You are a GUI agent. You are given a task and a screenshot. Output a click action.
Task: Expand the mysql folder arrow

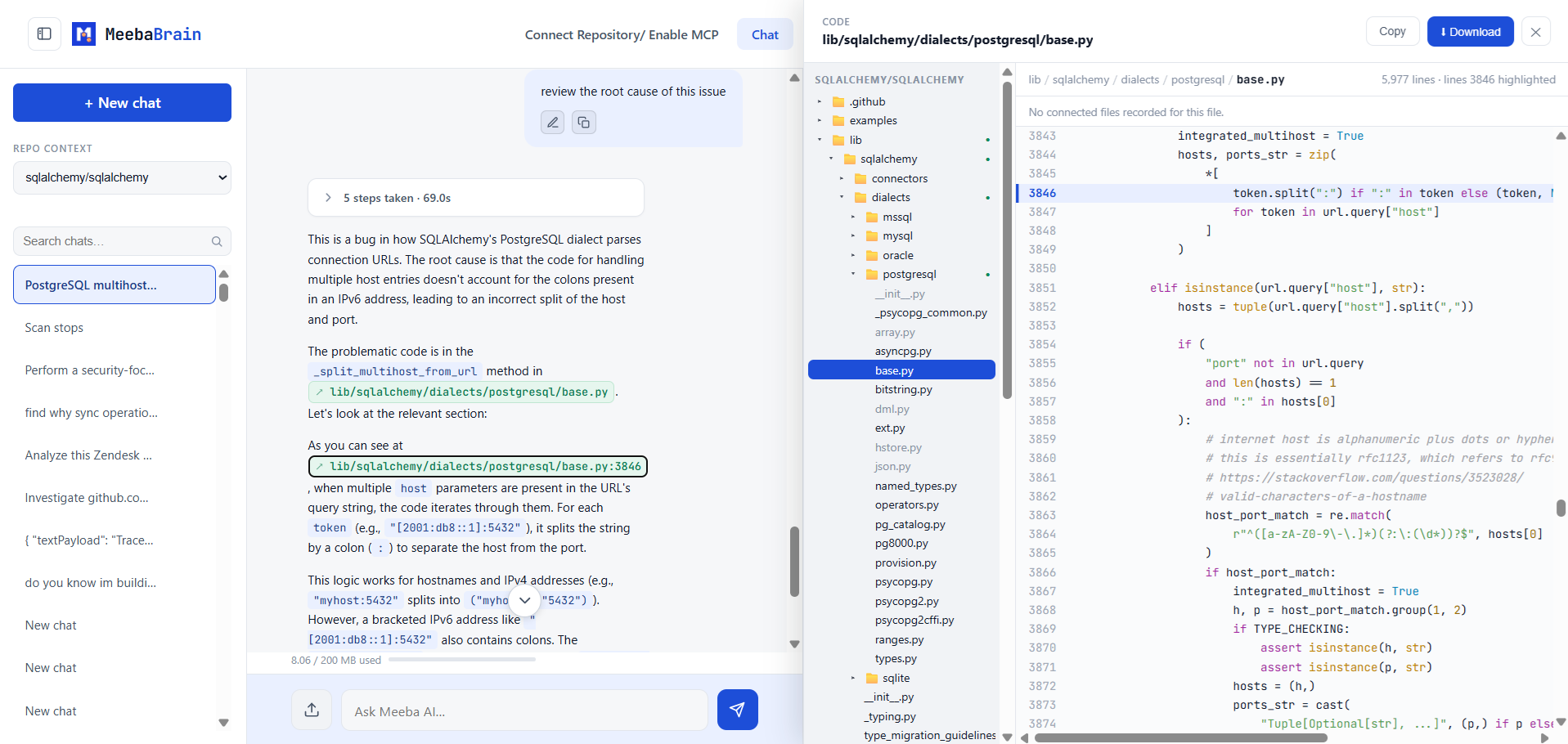coord(853,236)
